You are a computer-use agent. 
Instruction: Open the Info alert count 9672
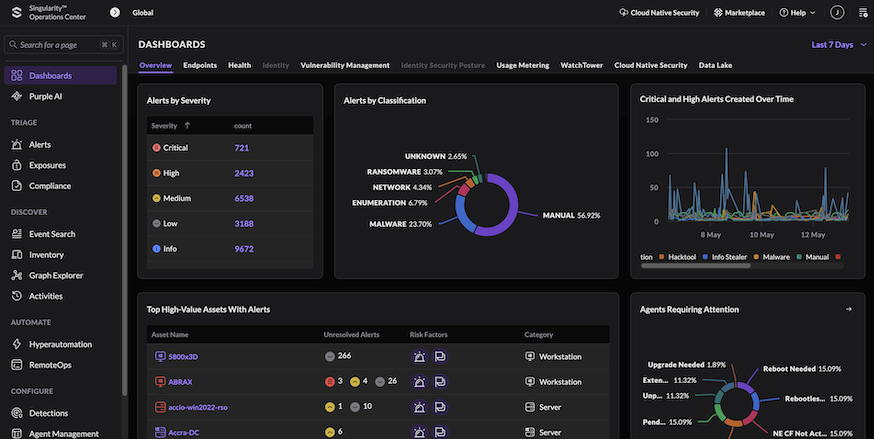coord(244,249)
